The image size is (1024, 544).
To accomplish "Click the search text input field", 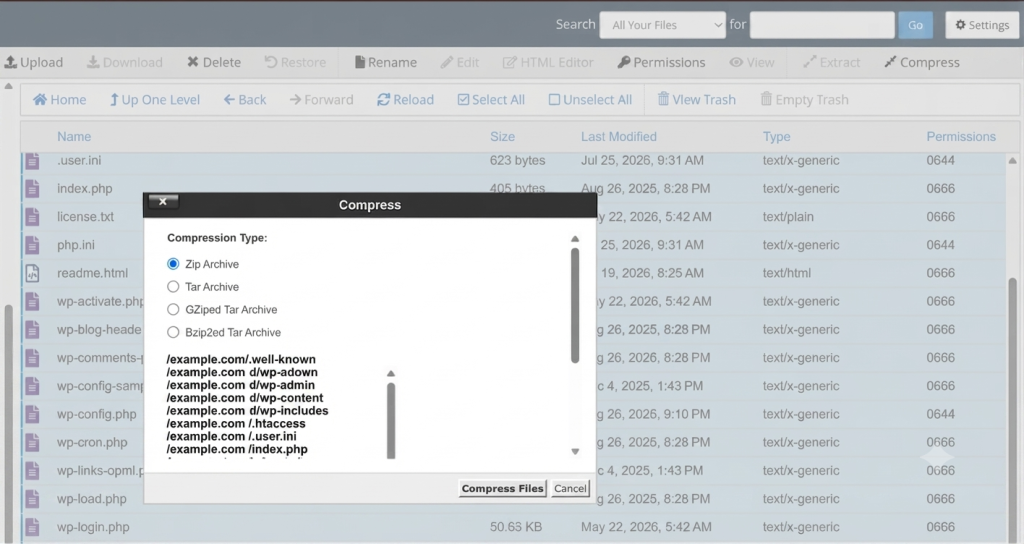I will point(822,25).
